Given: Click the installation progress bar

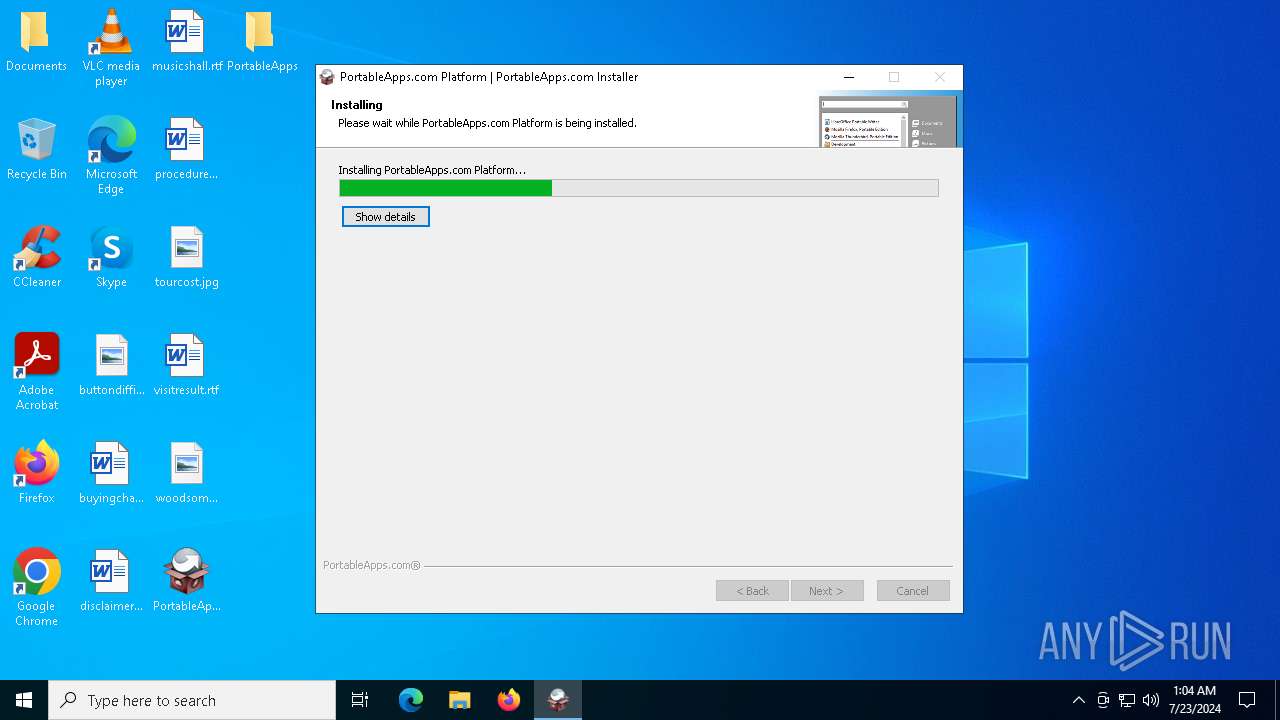Looking at the screenshot, I should pyautogui.click(x=638, y=188).
